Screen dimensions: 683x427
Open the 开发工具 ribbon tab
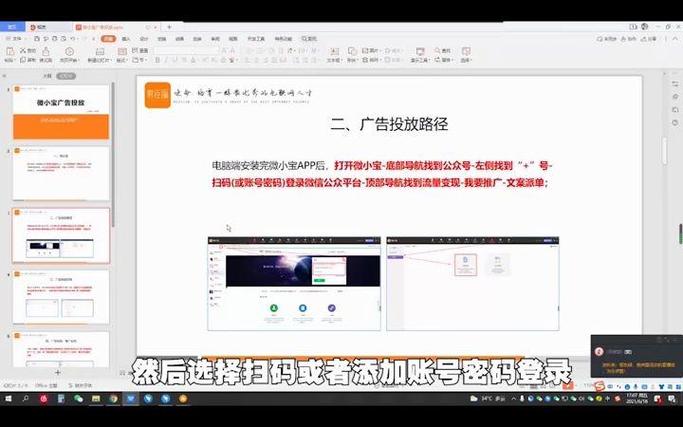(x=256, y=39)
